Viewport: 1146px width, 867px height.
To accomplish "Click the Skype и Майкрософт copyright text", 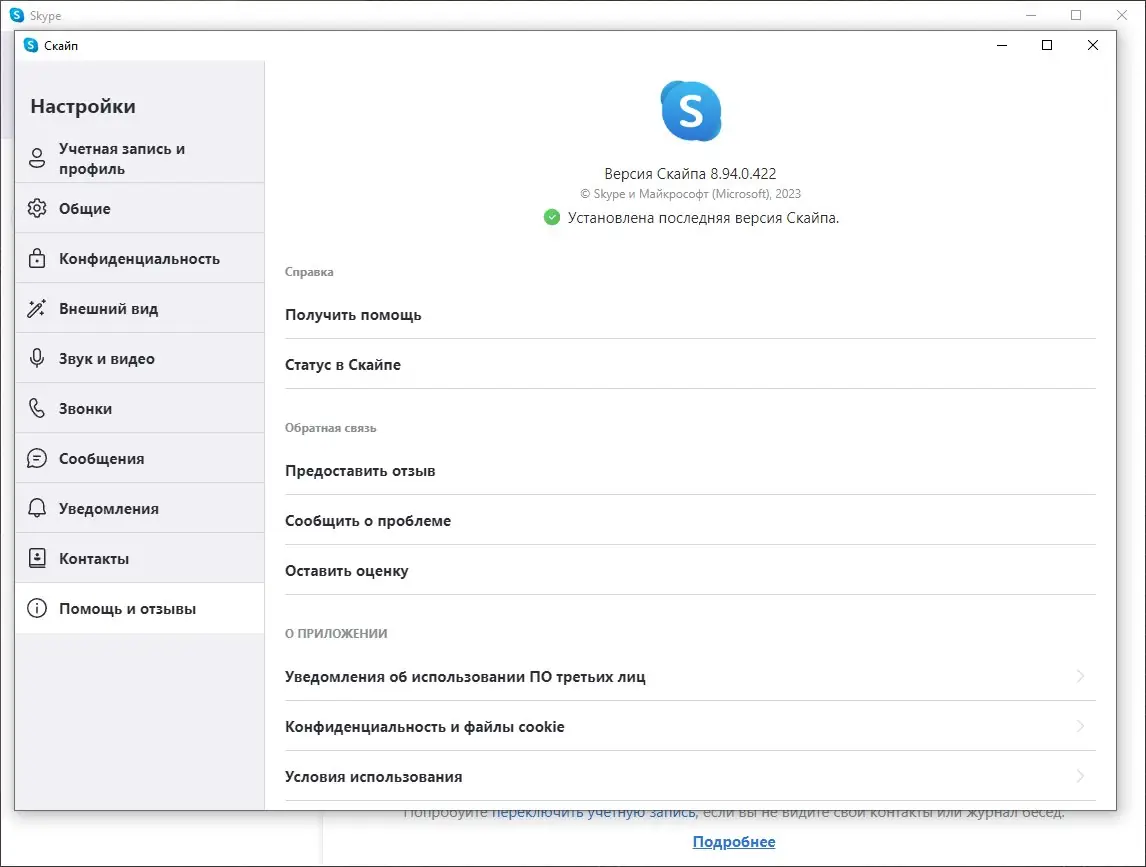I will click(690, 194).
